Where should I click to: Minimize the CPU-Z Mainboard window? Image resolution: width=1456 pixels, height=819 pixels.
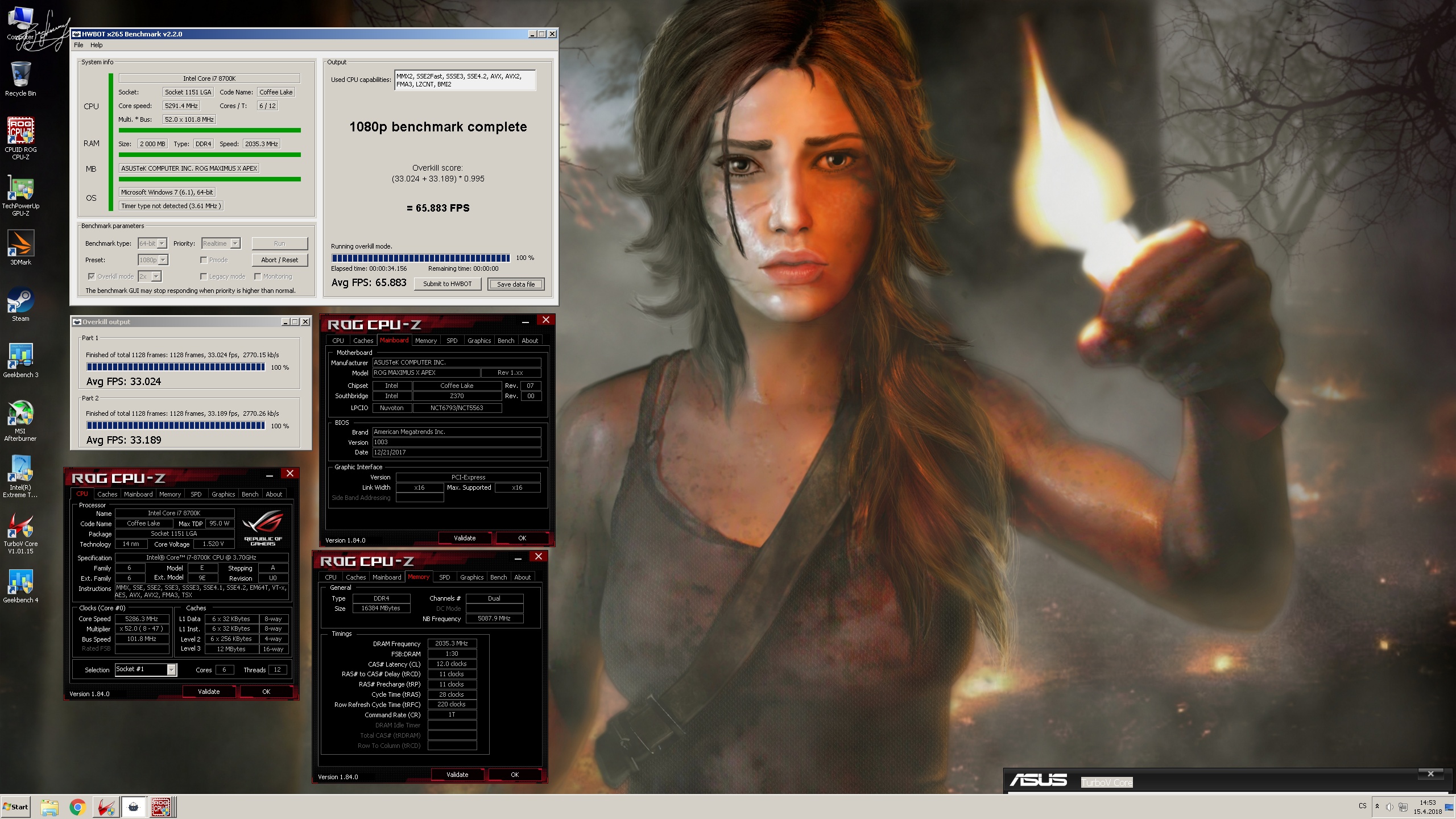pyautogui.click(x=526, y=322)
